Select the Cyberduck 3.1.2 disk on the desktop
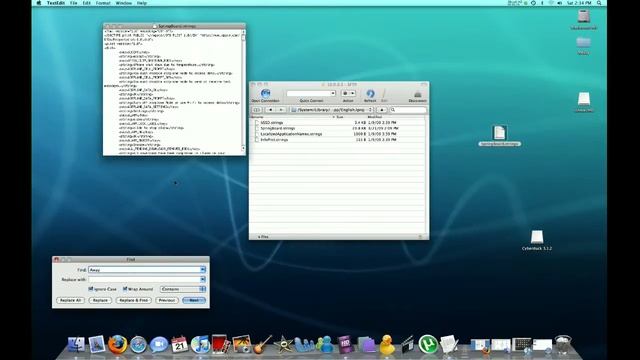The image size is (640, 360). [537, 240]
